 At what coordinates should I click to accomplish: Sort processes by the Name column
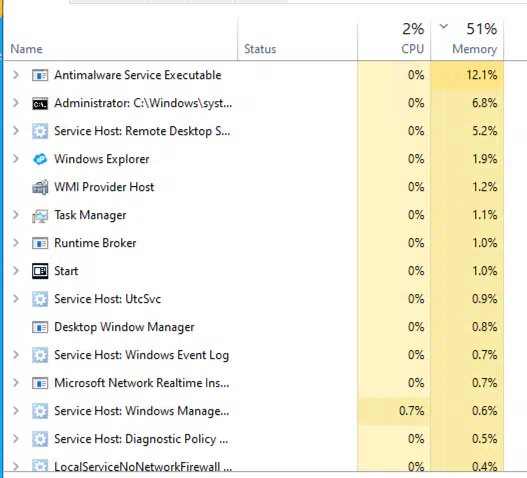click(26, 49)
